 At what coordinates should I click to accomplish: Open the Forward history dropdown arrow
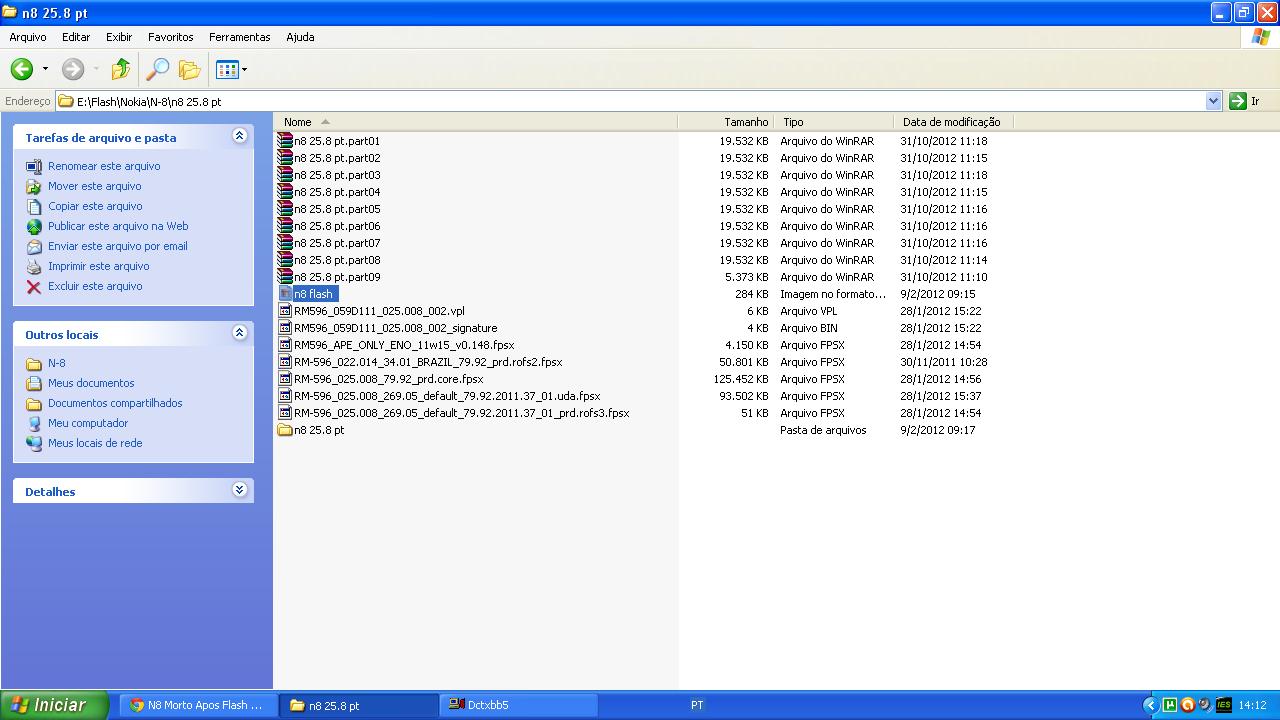click(x=96, y=69)
